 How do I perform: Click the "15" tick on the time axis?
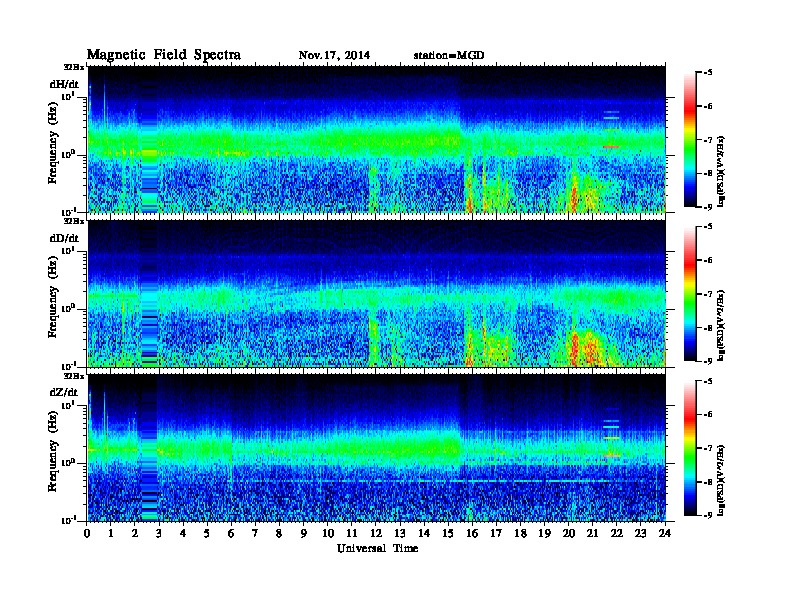(448, 533)
